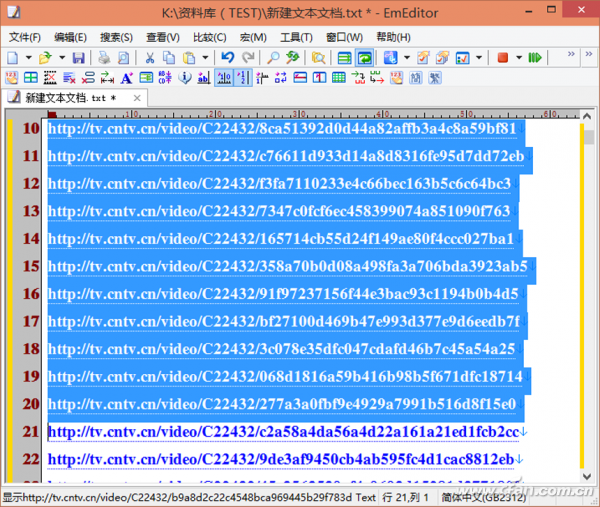
Task: Click the green table grid icon next to 简
Action: (x=339, y=78)
